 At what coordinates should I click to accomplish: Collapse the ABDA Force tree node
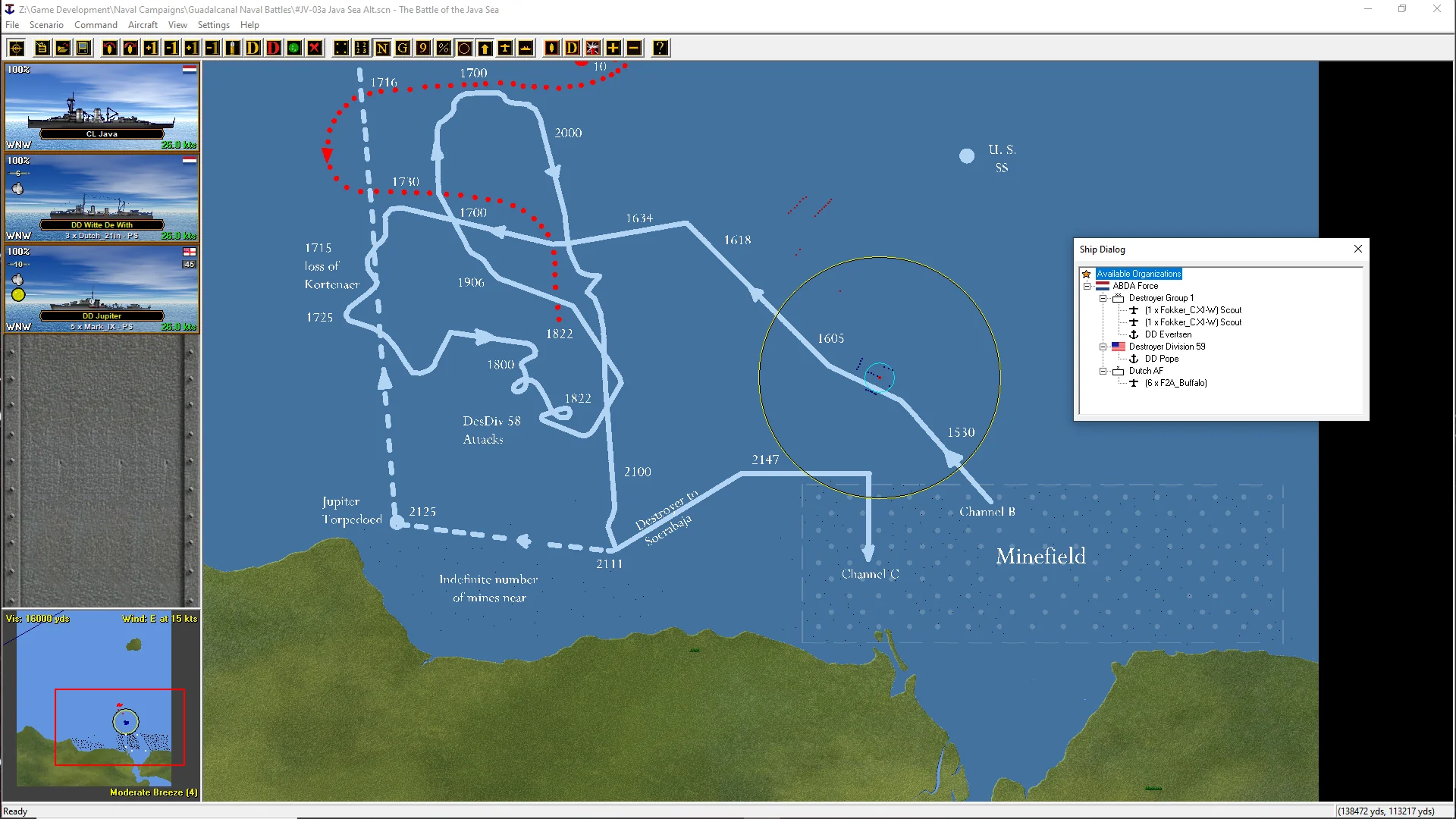pyautogui.click(x=1087, y=286)
